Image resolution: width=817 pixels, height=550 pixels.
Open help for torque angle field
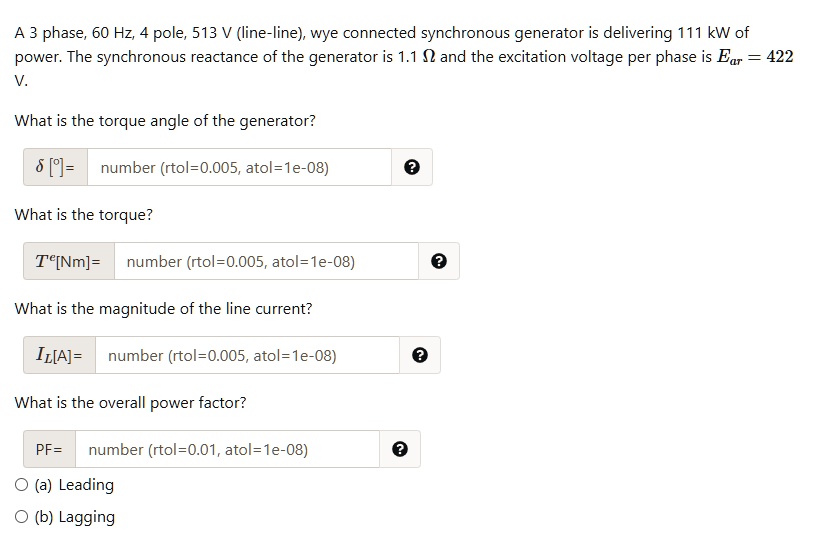412,168
